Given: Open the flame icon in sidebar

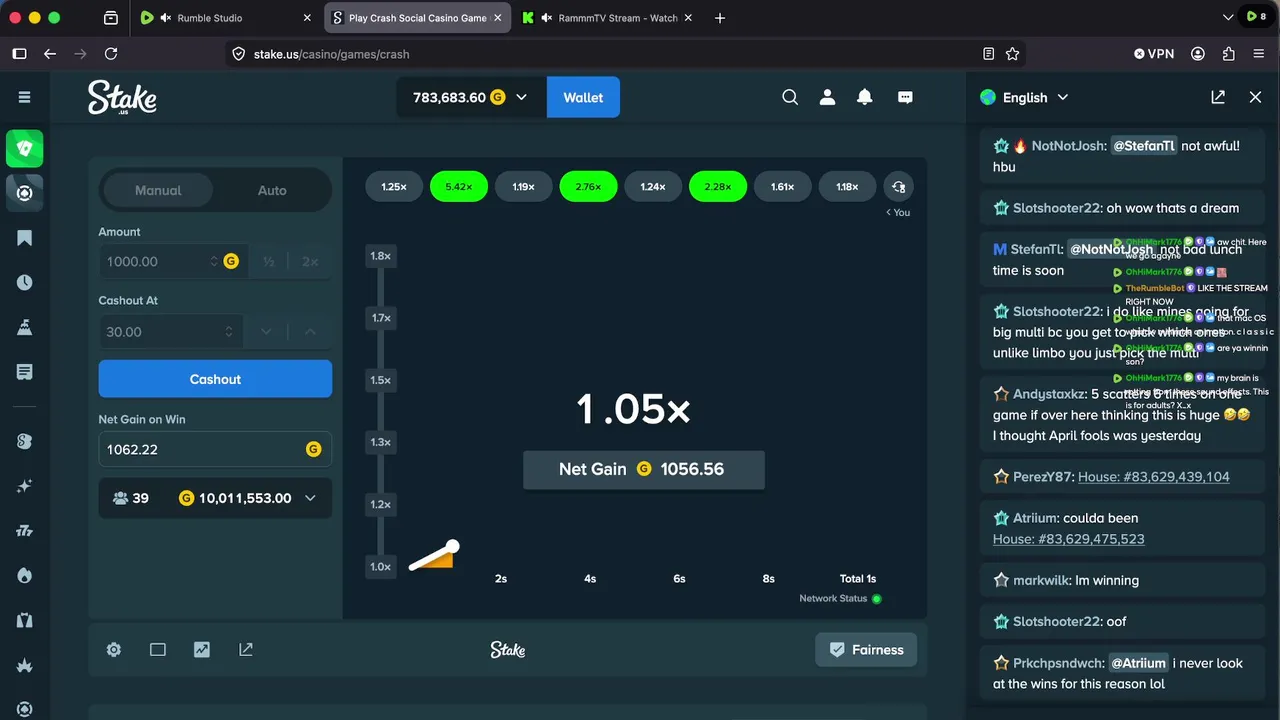Looking at the screenshot, I should click(x=25, y=575).
